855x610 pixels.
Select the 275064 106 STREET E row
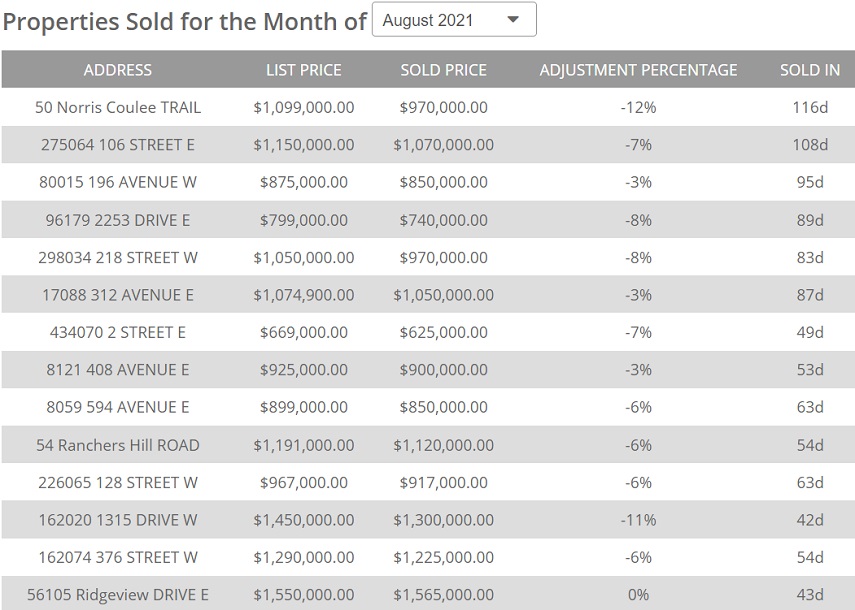coord(118,145)
